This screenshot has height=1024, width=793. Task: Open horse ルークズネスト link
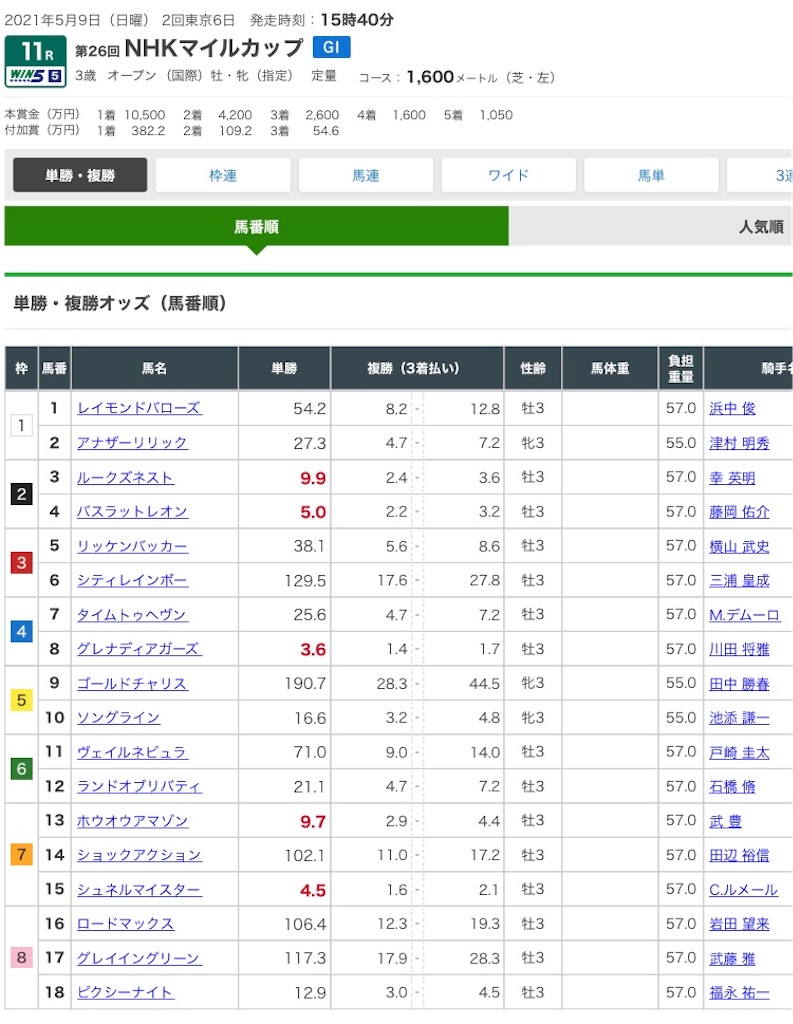(125, 477)
